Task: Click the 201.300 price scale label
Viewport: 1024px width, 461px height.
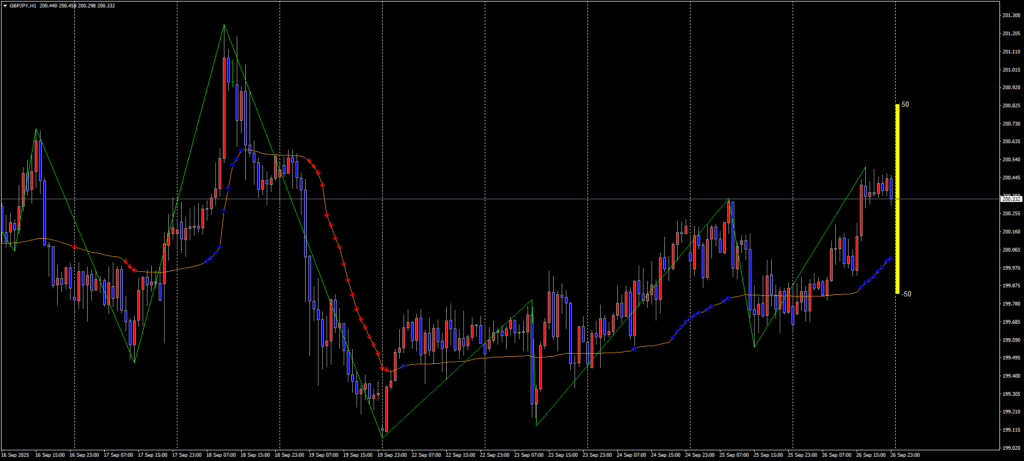Action: coord(1009,15)
